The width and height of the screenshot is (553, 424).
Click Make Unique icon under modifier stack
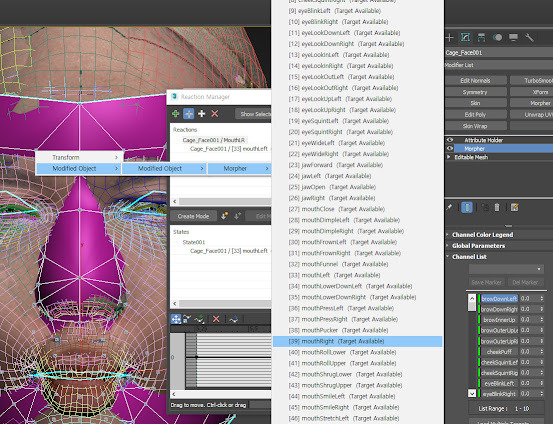point(485,207)
